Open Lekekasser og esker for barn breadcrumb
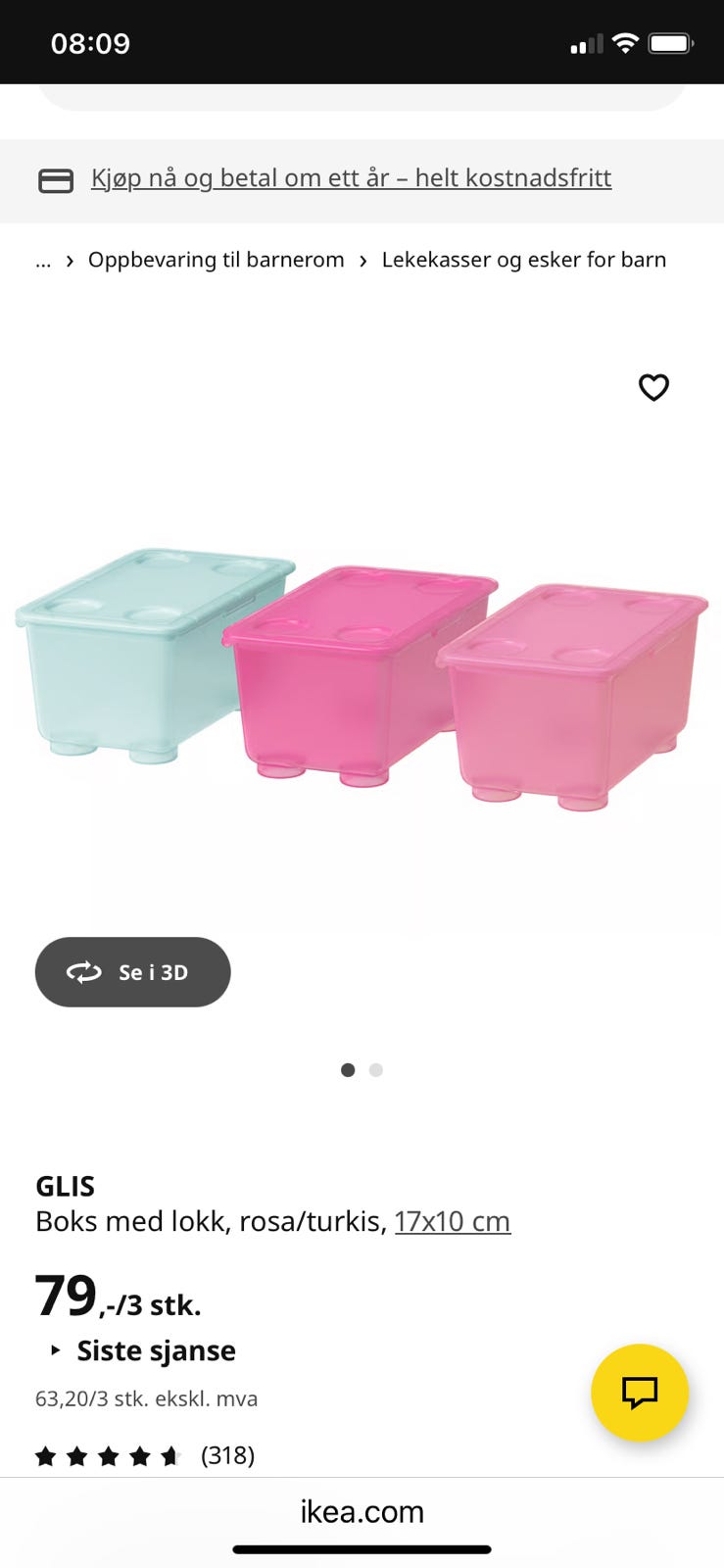Image resolution: width=724 pixels, height=1568 pixels. pyautogui.click(x=524, y=260)
